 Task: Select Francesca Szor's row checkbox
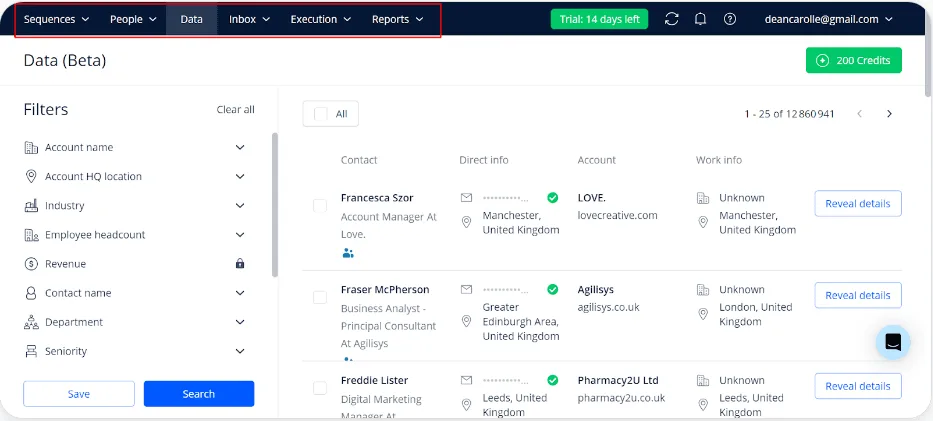click(x=320, y=206)
